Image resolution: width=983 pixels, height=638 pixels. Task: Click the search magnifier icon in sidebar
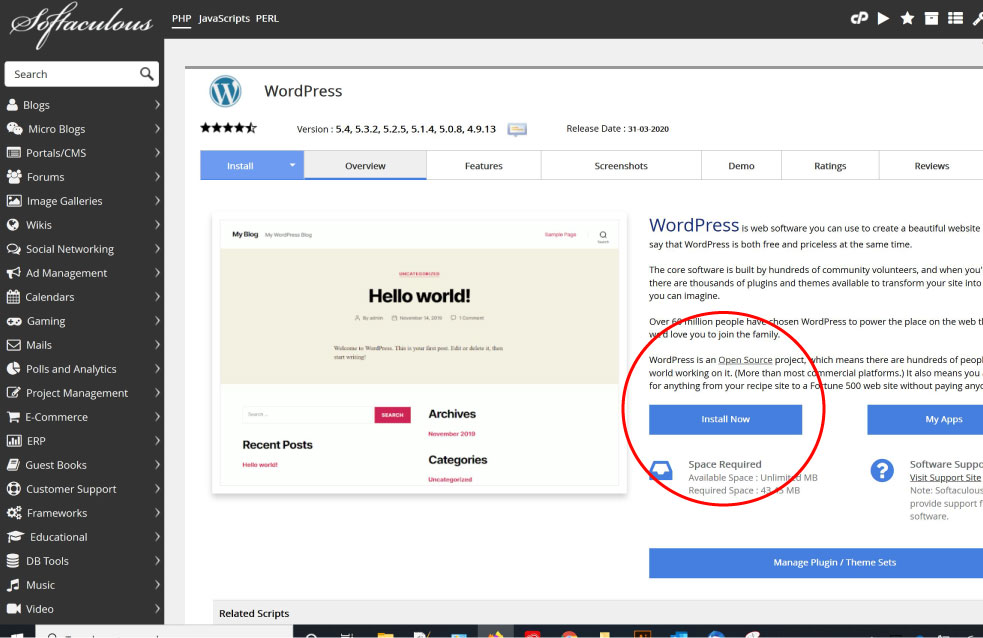pos(147,74)
